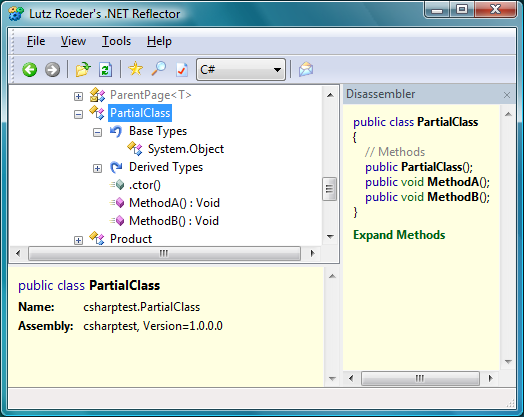Click info panel scrollbar up arrow
The image size is (524, 417).
332,276
